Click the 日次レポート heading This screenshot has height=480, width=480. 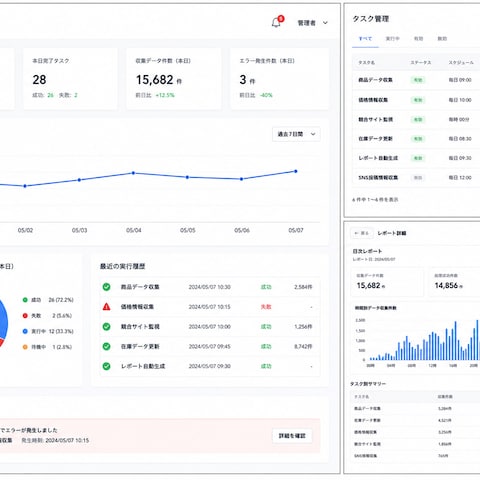[367, 251]
